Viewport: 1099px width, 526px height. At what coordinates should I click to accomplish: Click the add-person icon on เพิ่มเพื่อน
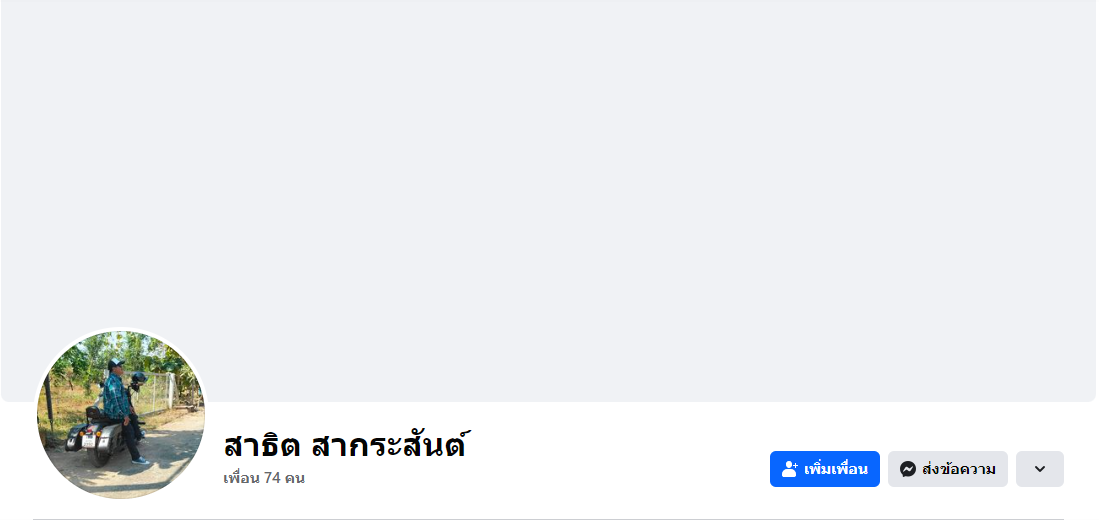click(789, 469)
